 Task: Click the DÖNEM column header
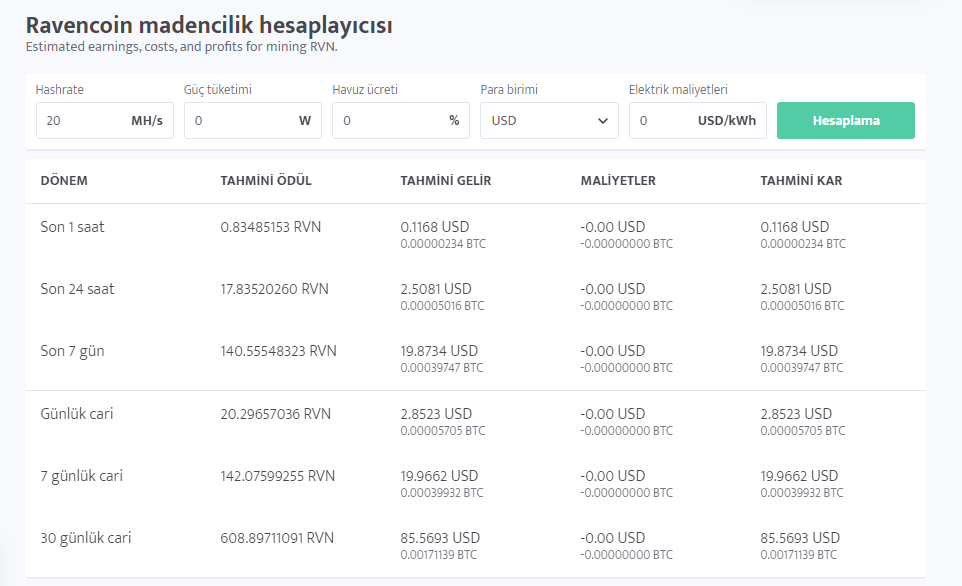[x=64, y=180]
